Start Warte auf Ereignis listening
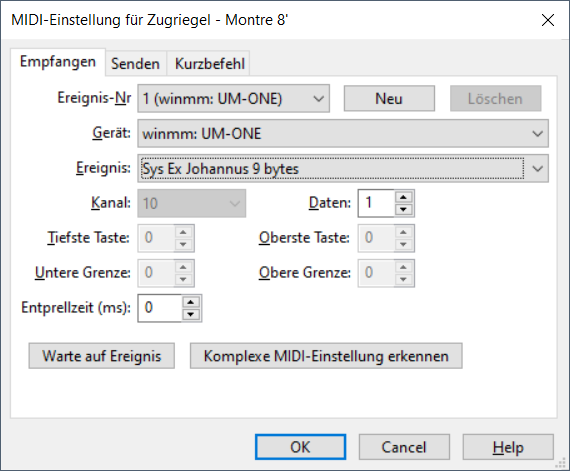 (x=102, y=356)
